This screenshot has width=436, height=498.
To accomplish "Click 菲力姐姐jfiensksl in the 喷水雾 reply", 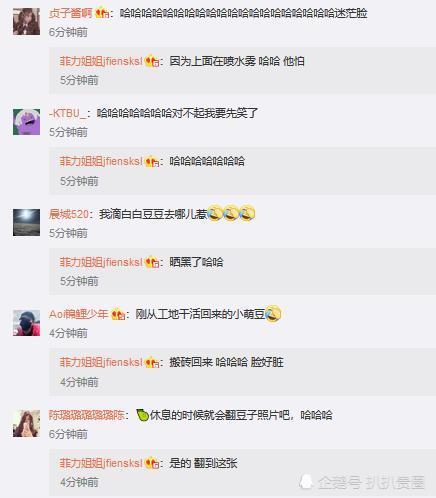I will coord(101,61).
